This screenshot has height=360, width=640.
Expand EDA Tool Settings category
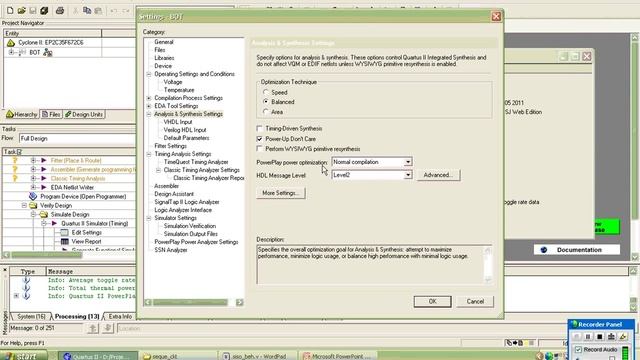tap(149, 106)
